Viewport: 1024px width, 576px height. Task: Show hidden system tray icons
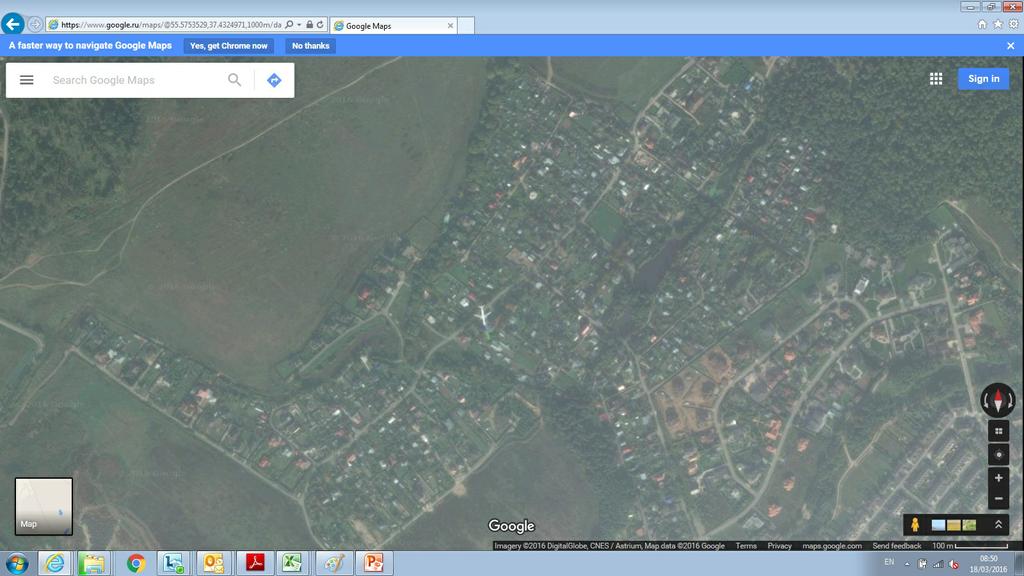point(908,563)
